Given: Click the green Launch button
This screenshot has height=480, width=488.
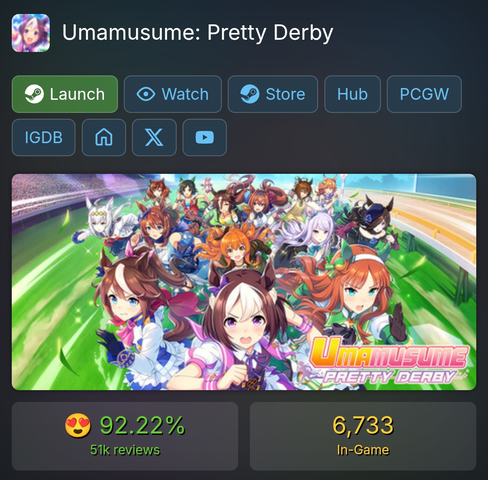Looking at the screenshot, I should coord(65,94).
